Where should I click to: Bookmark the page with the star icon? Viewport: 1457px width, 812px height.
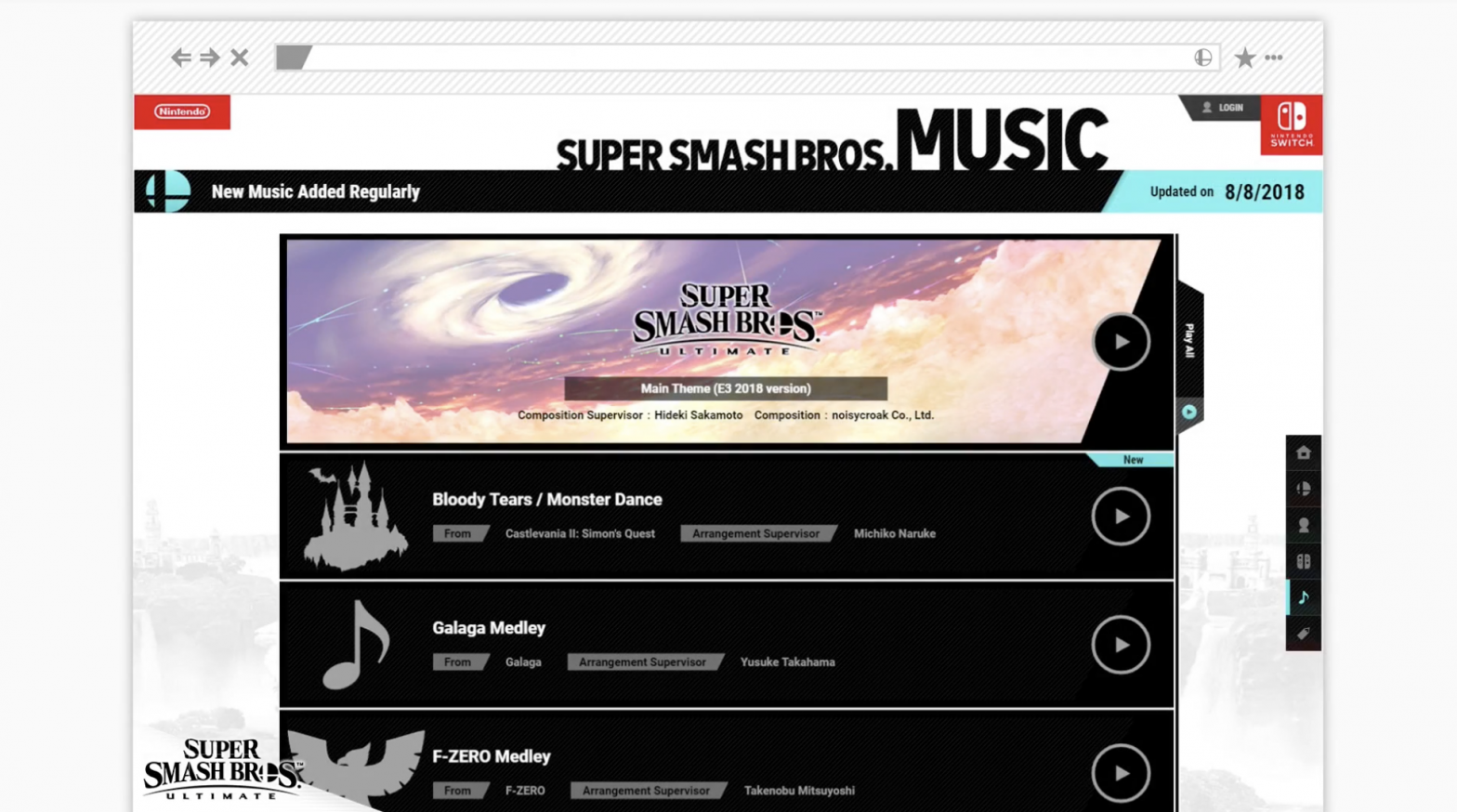pos(1245,58)
